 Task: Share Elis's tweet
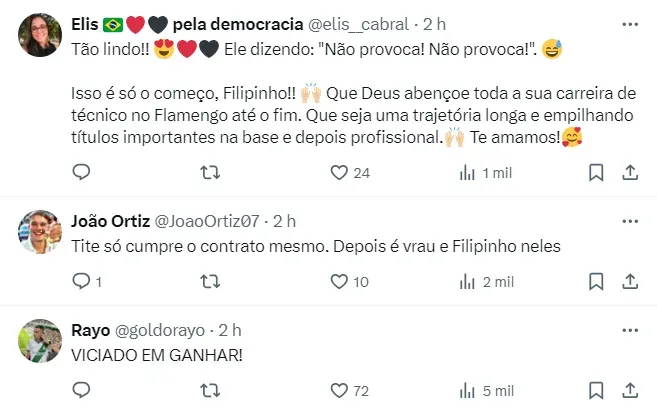(x=630, y=173)
